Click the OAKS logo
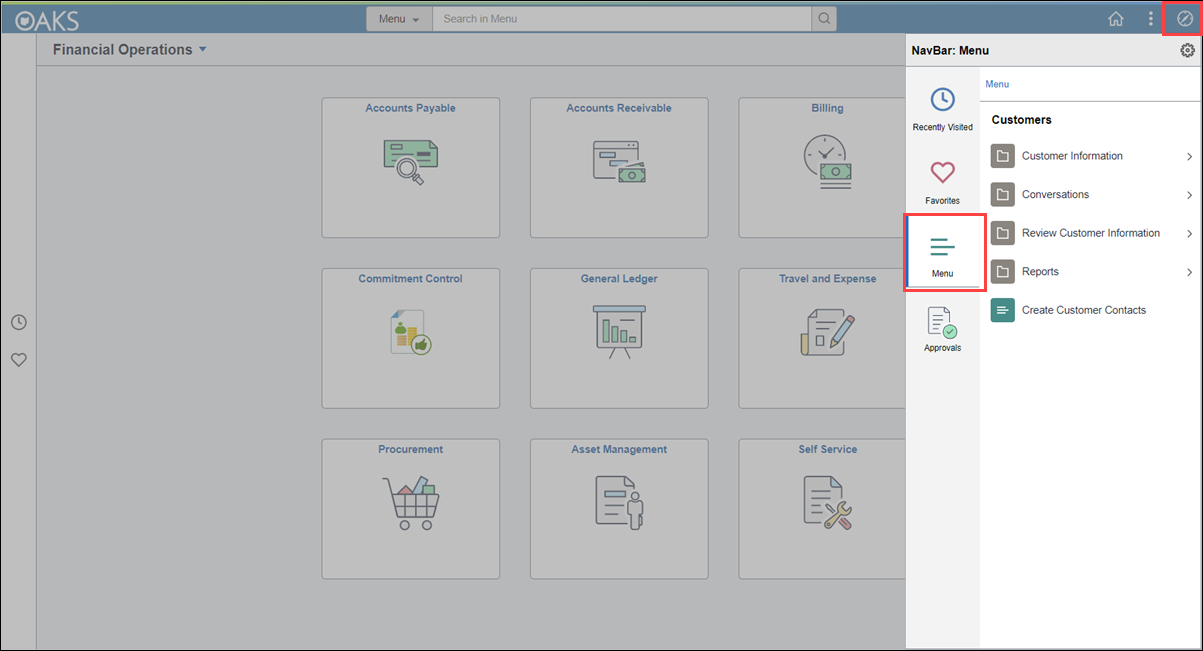This screenshot has height=651, width=1203. tap(47, 19)
